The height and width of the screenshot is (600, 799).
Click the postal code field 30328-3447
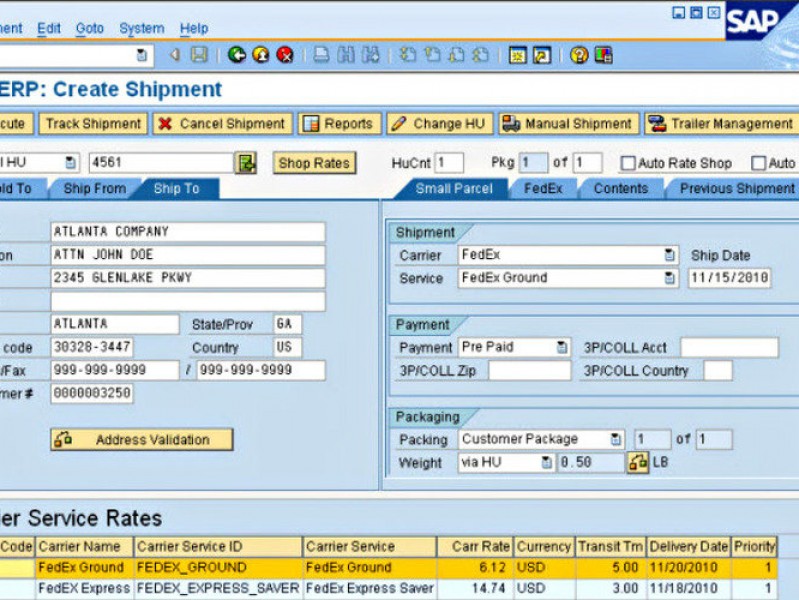pos(92,348)
